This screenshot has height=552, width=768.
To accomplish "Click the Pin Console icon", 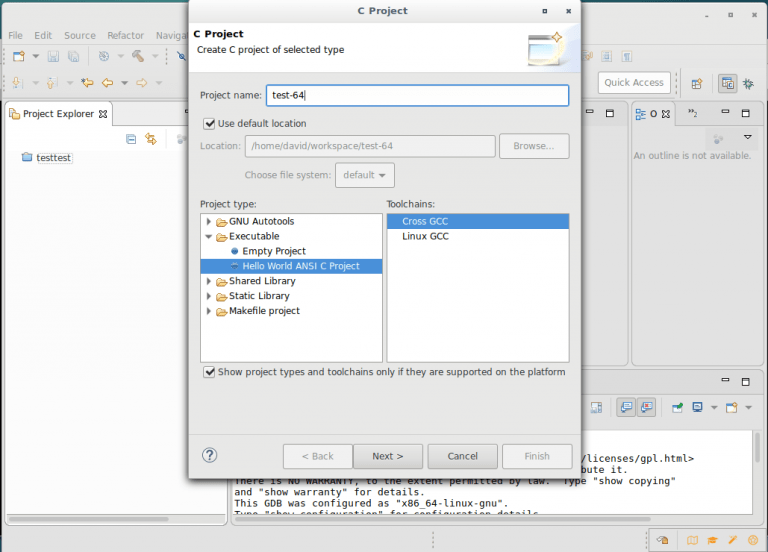I will pyautogui.click(x=677, y=408).
